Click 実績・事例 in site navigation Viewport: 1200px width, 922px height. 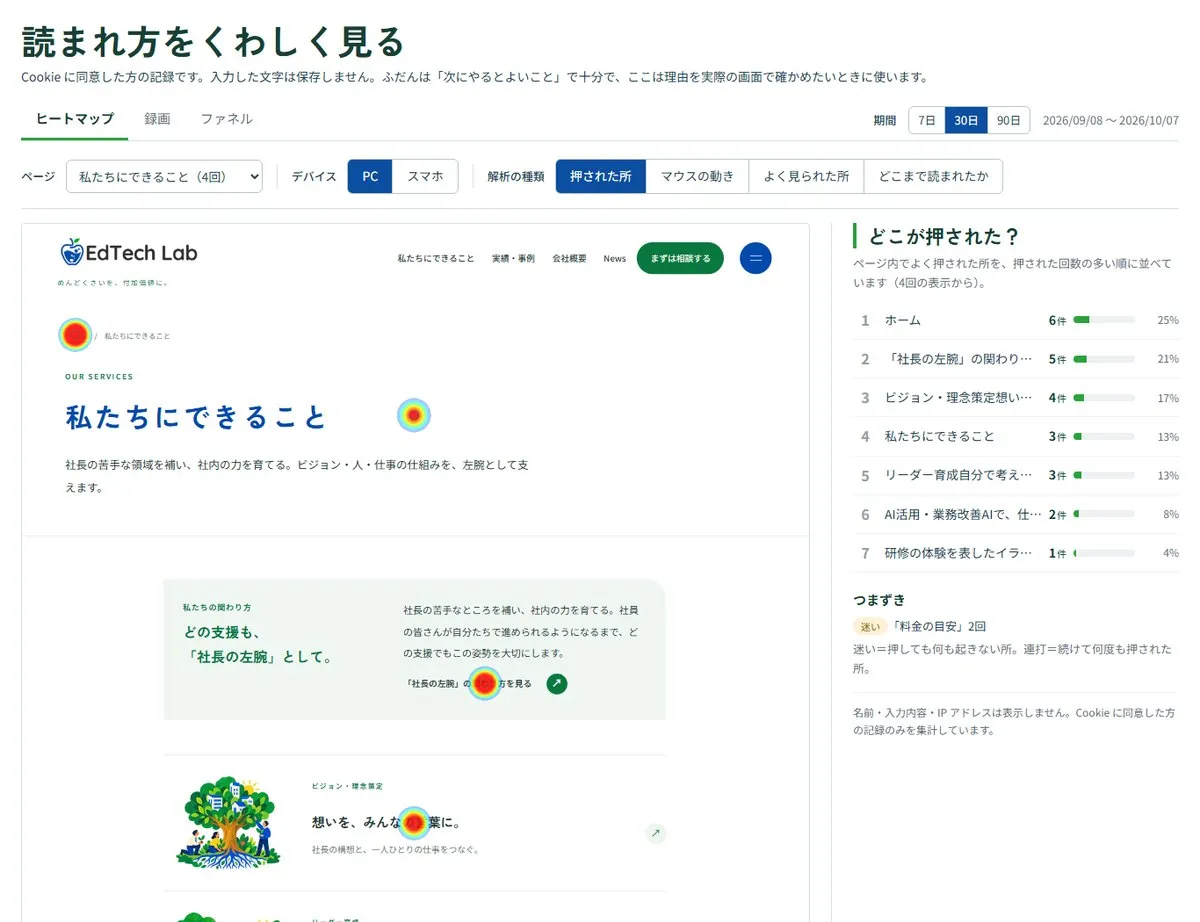513,258
